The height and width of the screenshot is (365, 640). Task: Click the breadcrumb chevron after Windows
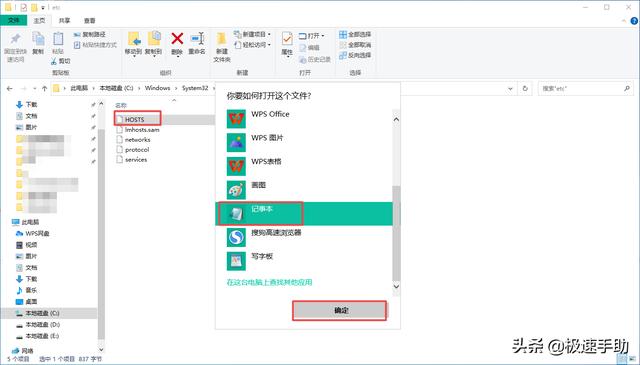pyautogui.click(x=176, y=88)
